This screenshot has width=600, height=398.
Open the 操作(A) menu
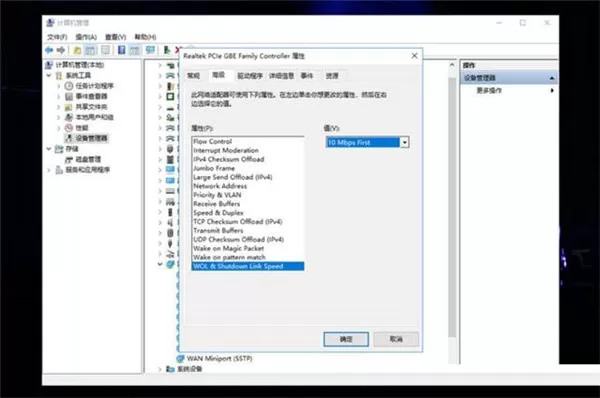[86, 37]
